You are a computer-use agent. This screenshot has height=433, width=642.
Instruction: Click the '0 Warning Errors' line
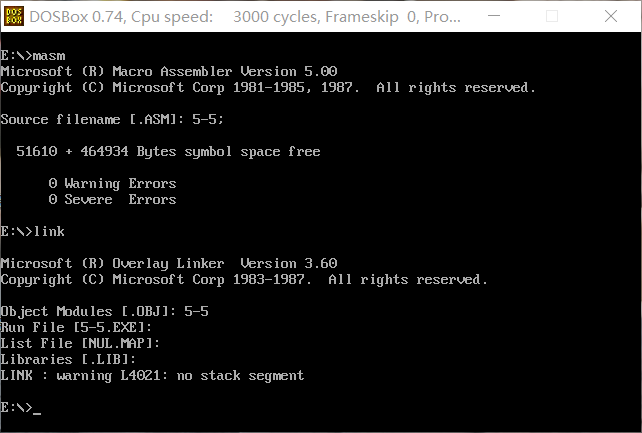pos(112,184)
